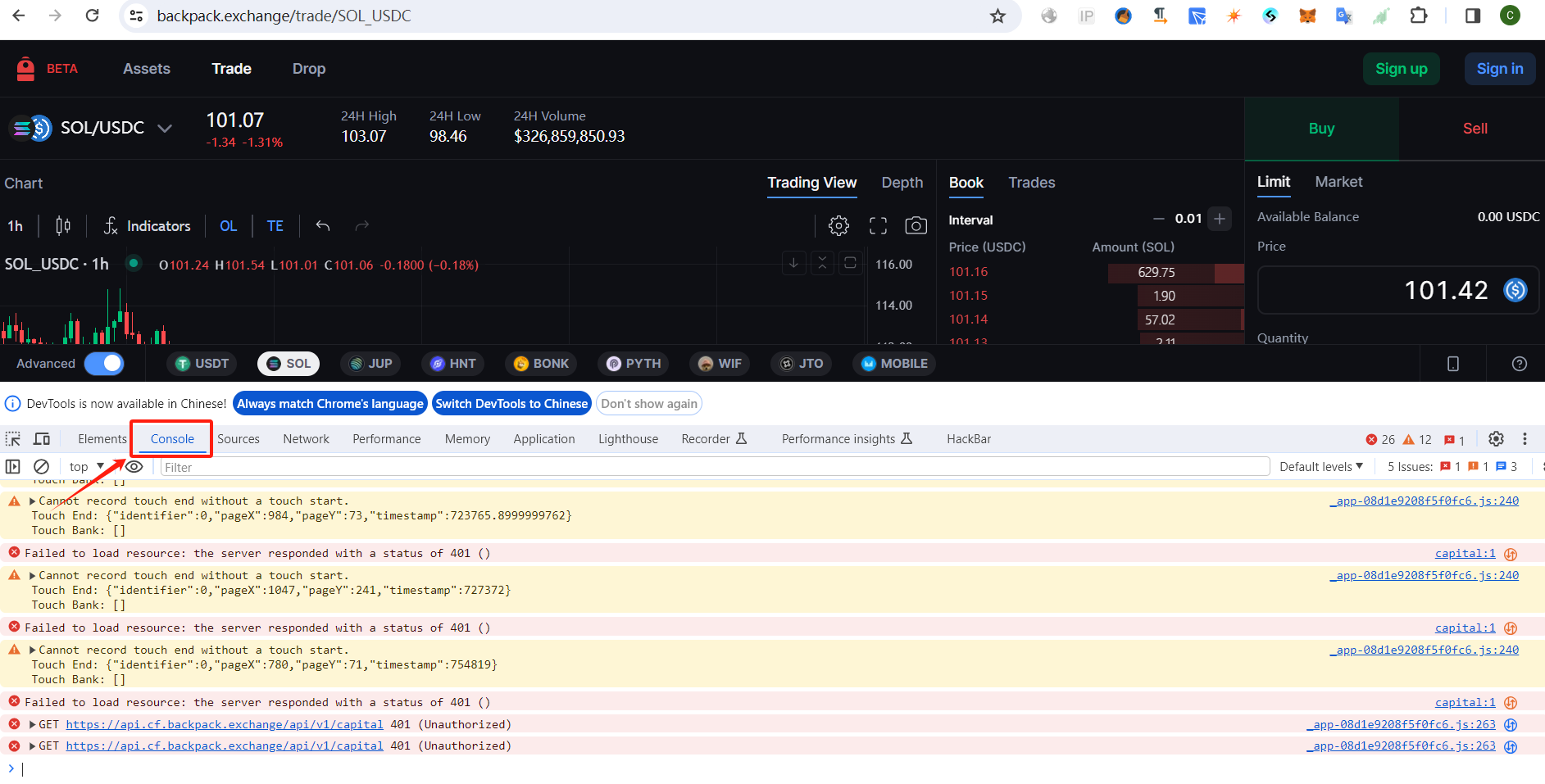The image size is (1545, 784).
Task: Activate the DevTools inspect element tool
Action: point(13,439)
